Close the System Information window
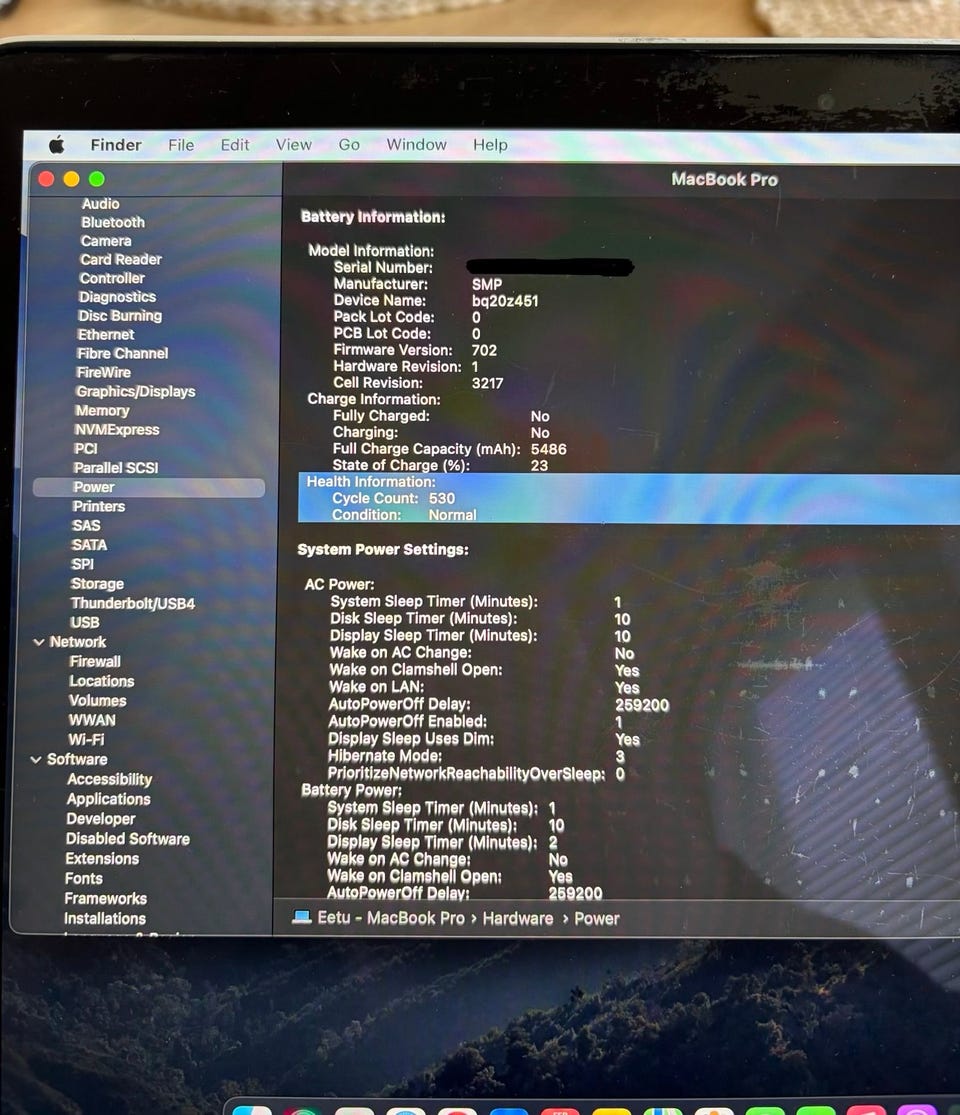Viewport: 960px width, 1115px height. (x=46, y=179)
